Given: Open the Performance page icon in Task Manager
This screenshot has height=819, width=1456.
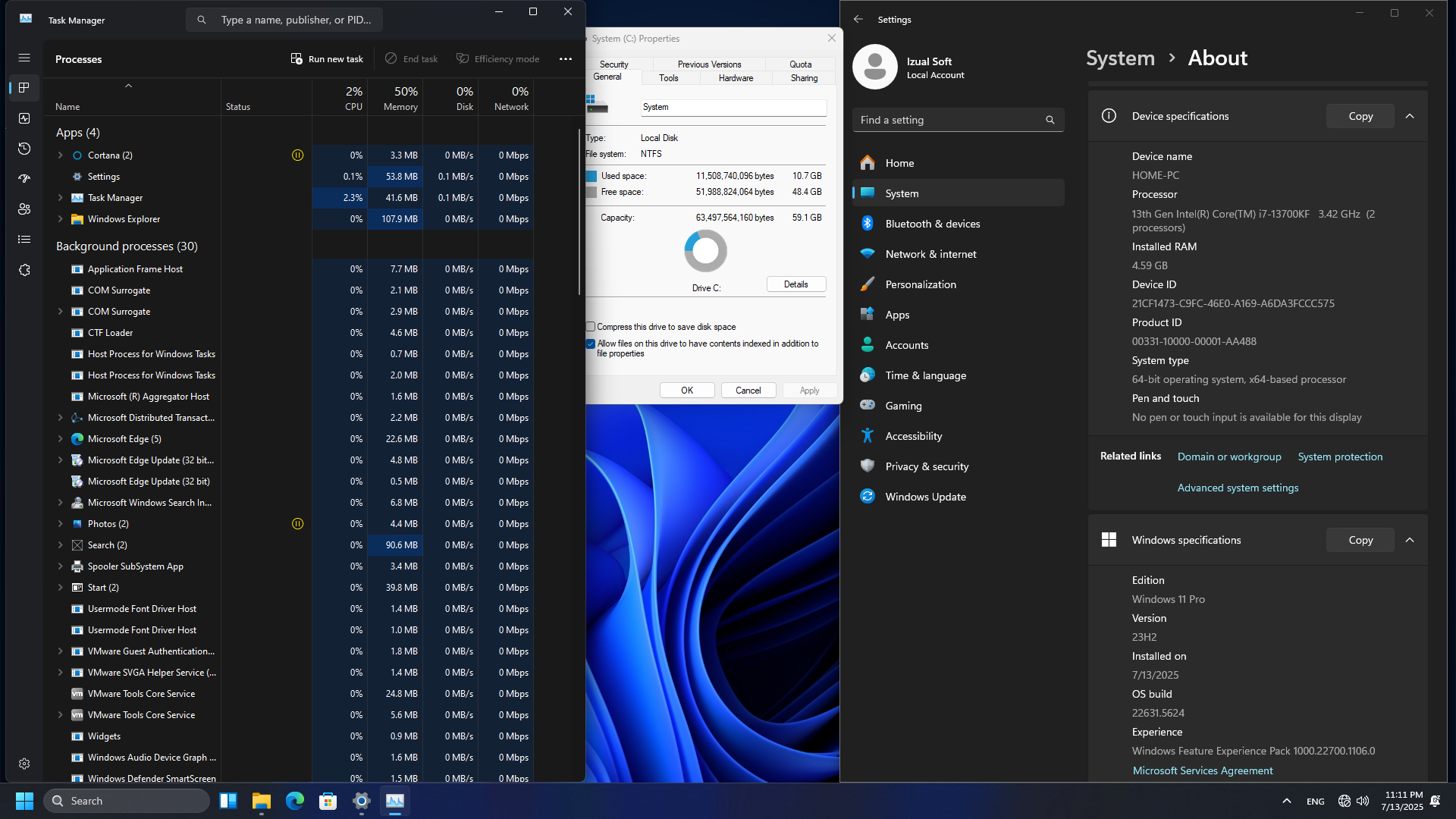Looking at the screenshot, I should 24,118.
